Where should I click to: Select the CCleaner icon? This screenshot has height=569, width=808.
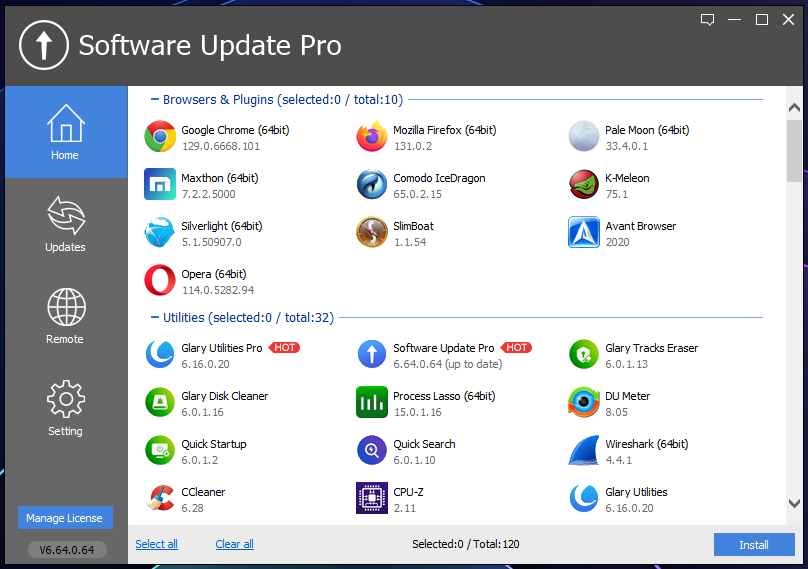coord(160,499)
